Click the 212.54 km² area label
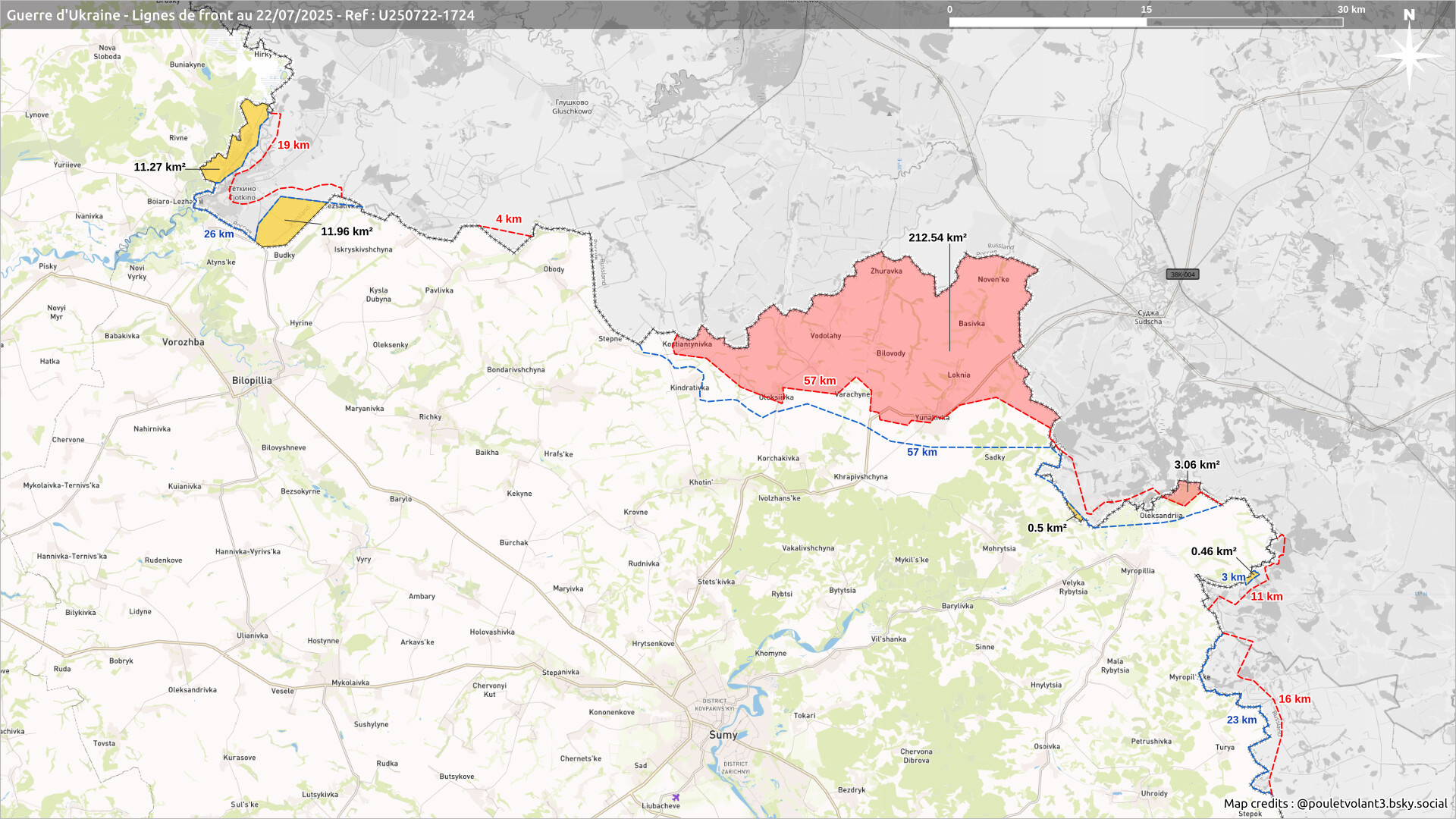1456x819 pixels. [x=937, y=237]
